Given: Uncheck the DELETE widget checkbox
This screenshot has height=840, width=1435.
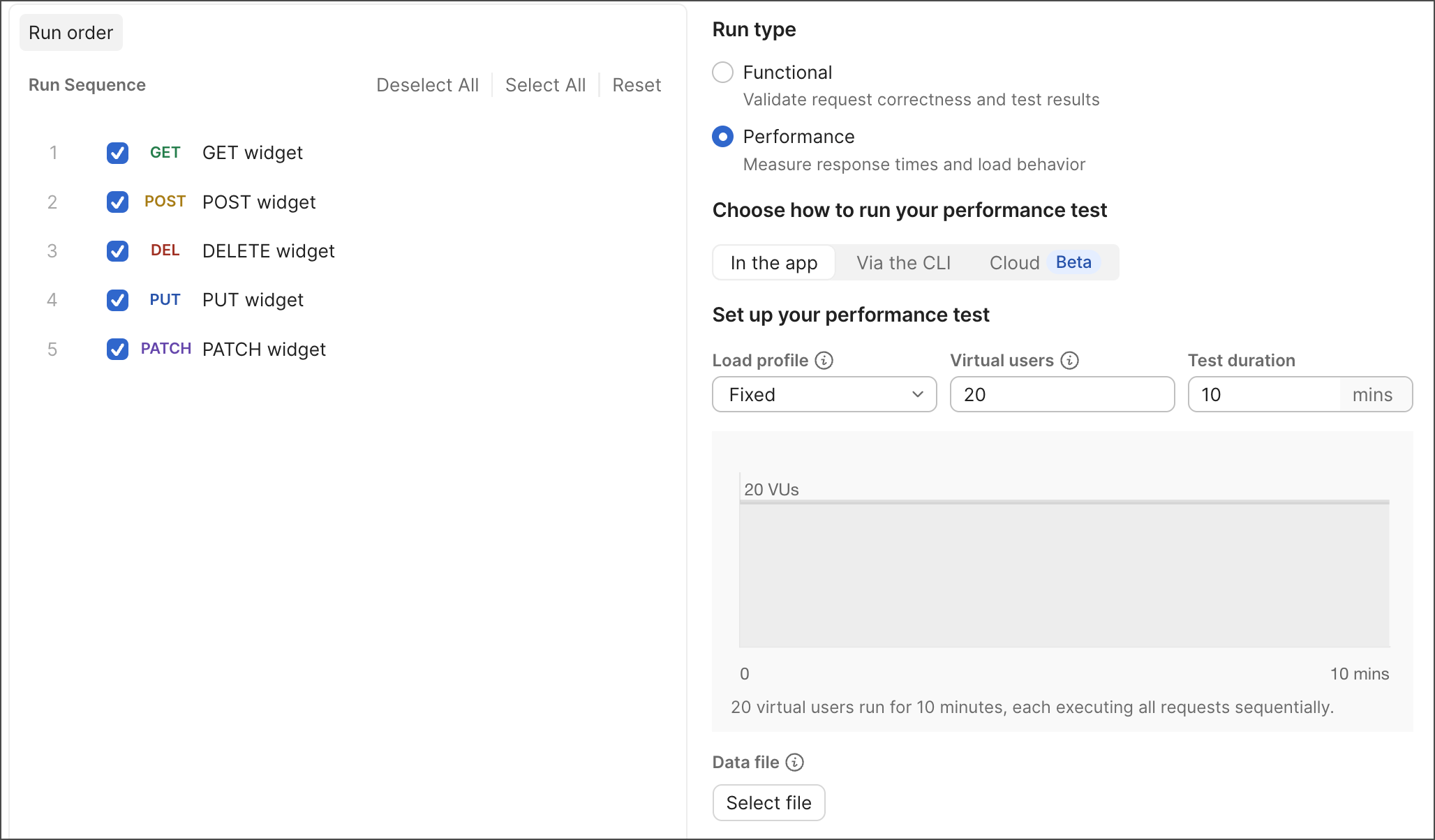Looking at the screenshot, I should click(117, 251).
